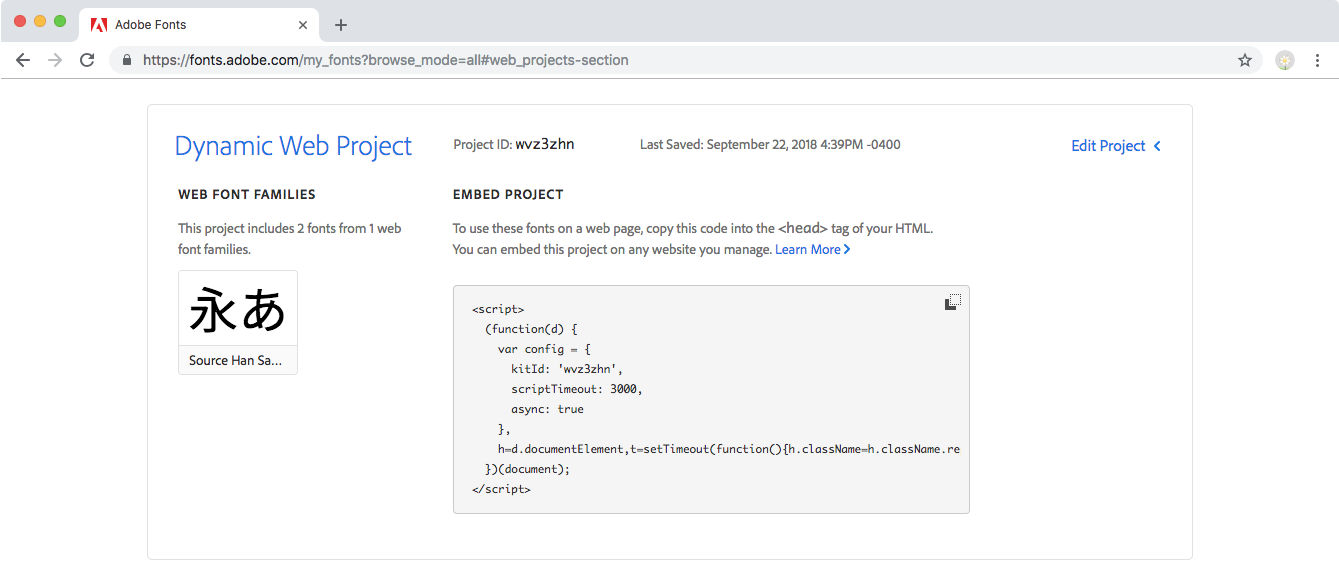
Task: Go back to previous page
Action: 23,60
